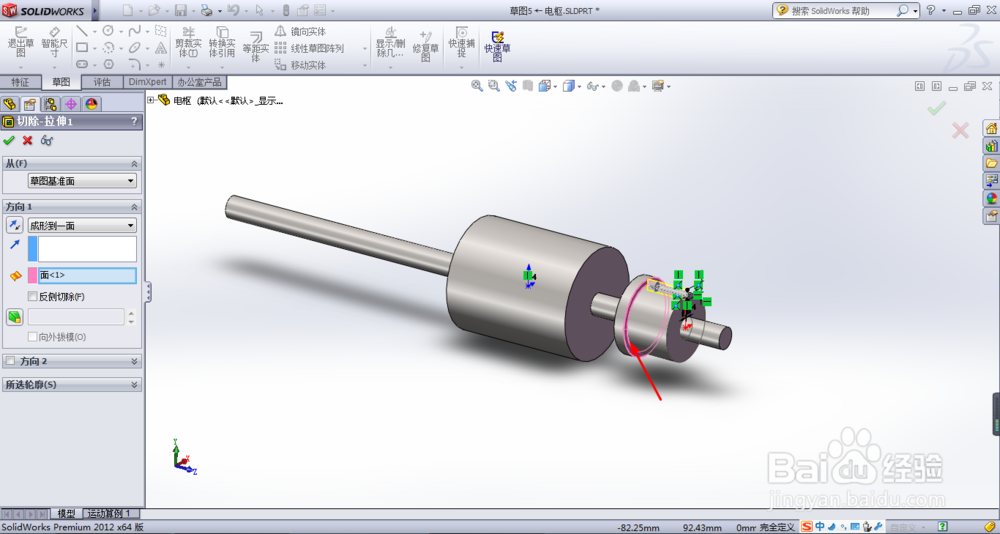Click the empty direction of extrusion field
This screenshot has width=1000, height=534.
pos(87,249)
